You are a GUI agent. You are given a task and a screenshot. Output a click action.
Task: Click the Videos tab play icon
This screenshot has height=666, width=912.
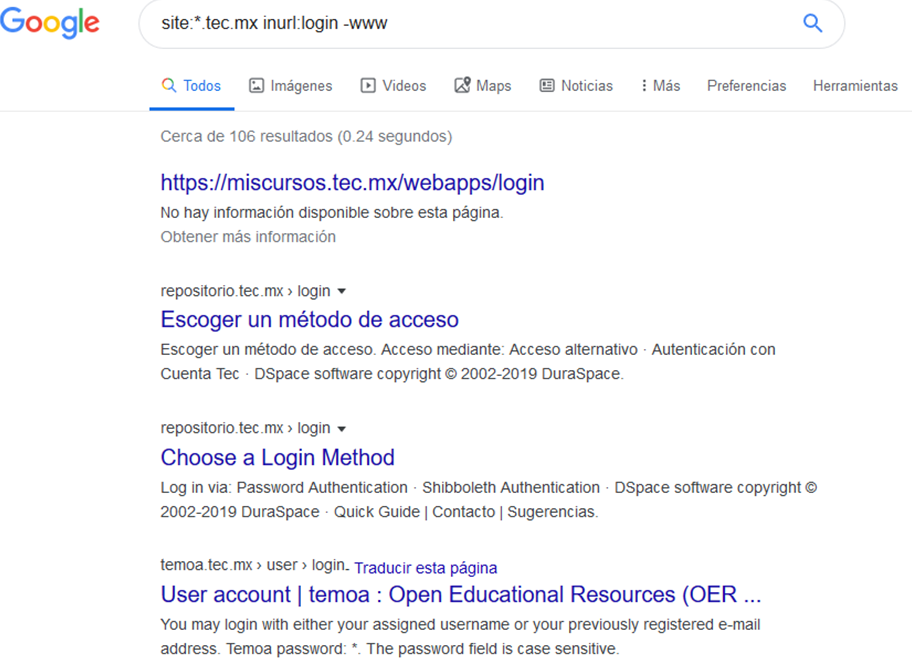tap(368, 86)
